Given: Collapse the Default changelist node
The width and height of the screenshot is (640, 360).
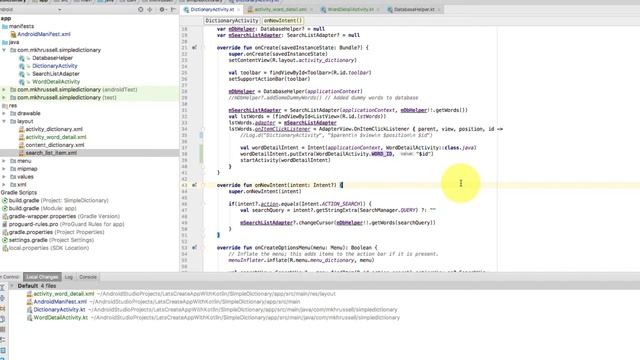Looking at the screenshot, I should pos(12,286).
